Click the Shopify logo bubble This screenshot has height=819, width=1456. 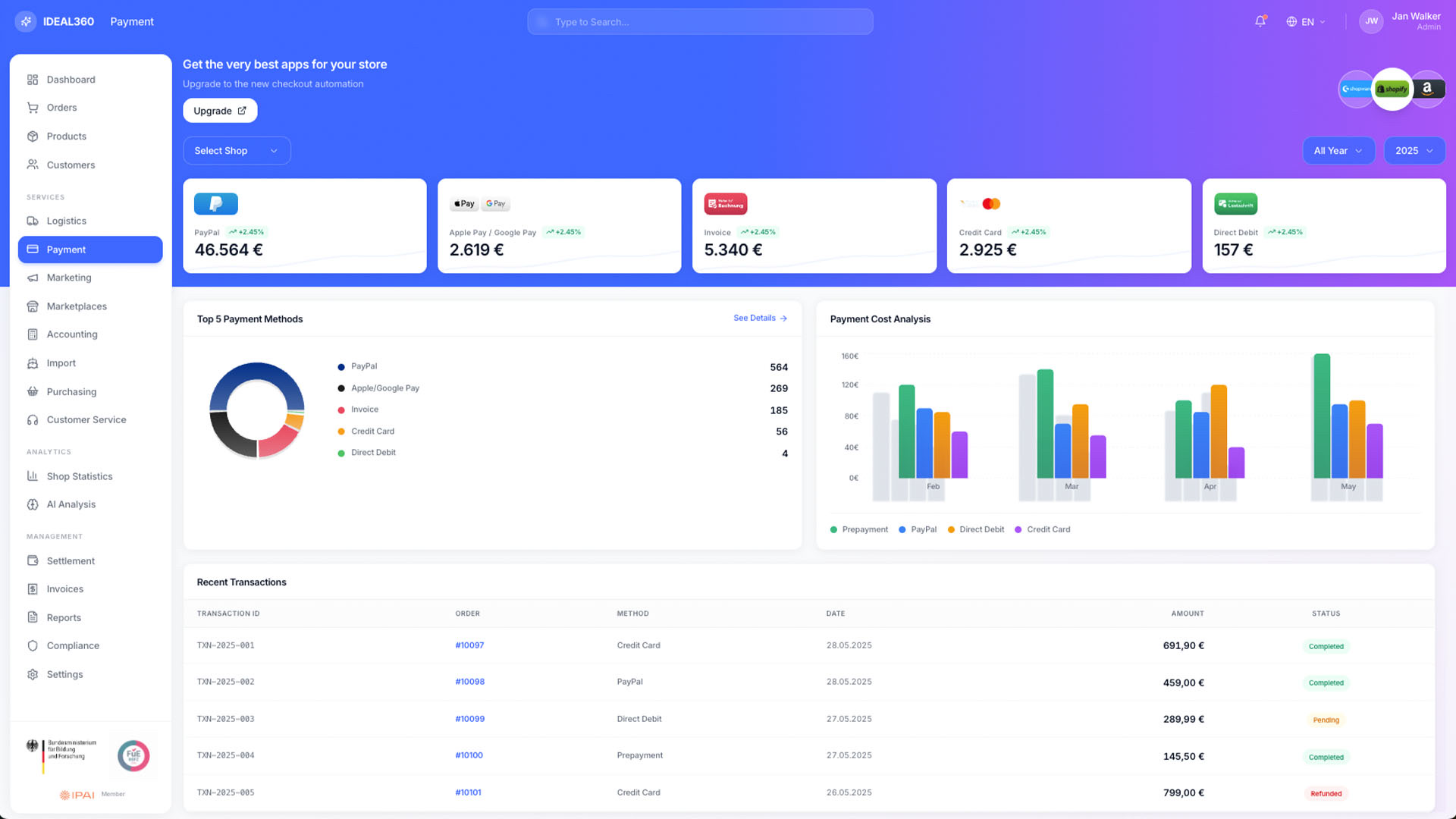point(1392,89)
